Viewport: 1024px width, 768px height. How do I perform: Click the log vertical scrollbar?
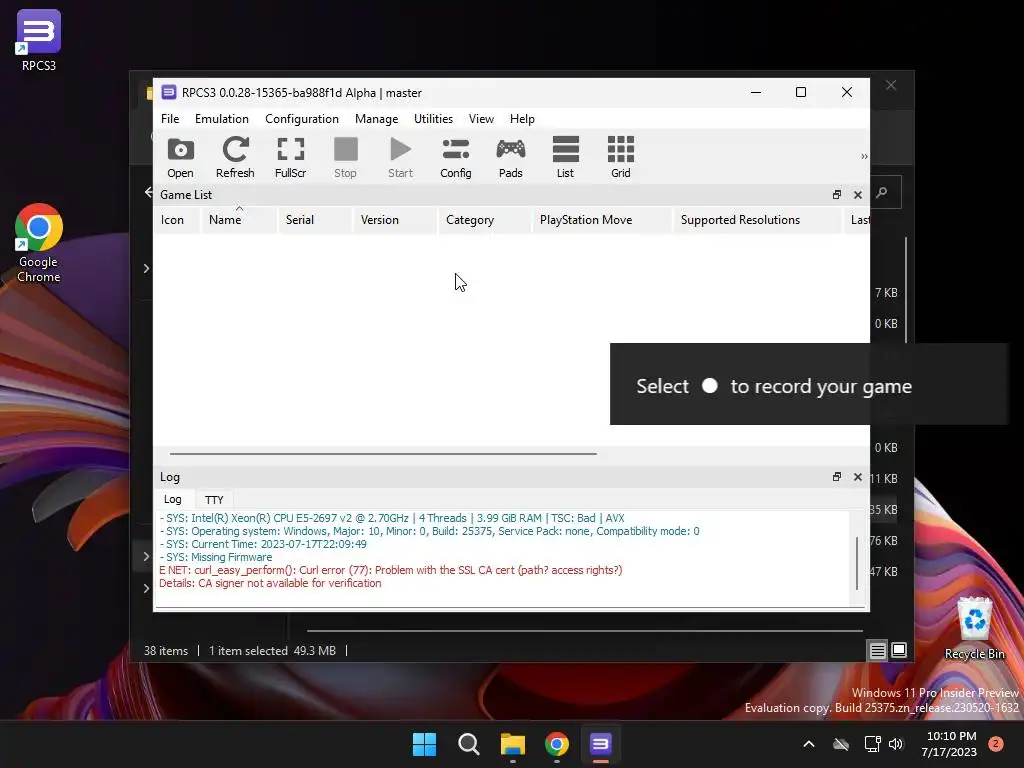point(857,563)
